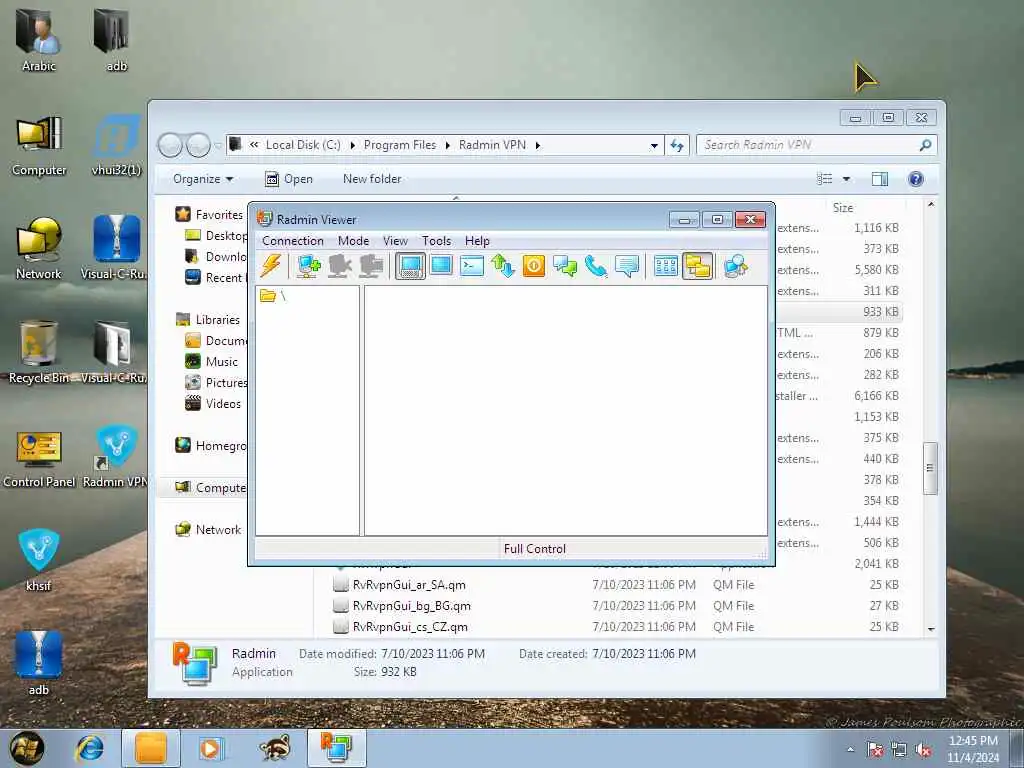Select Favorites in Explorer navigation pane
Viewport: 1024px width, 768px height.
coord(219,215)
